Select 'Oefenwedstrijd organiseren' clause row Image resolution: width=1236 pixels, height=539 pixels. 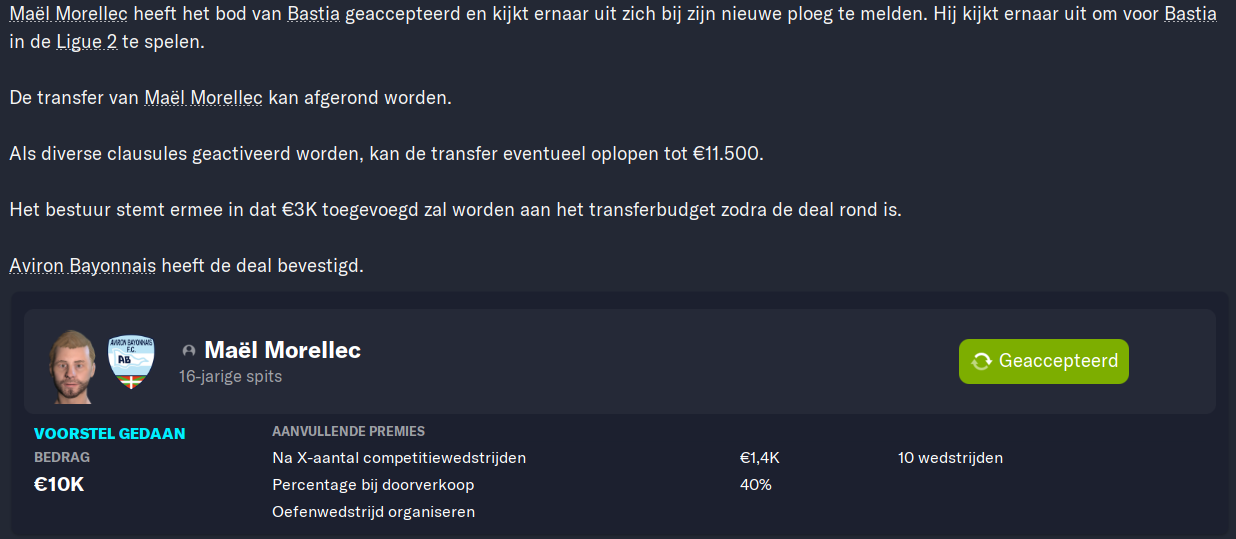[x=373, y=512]
